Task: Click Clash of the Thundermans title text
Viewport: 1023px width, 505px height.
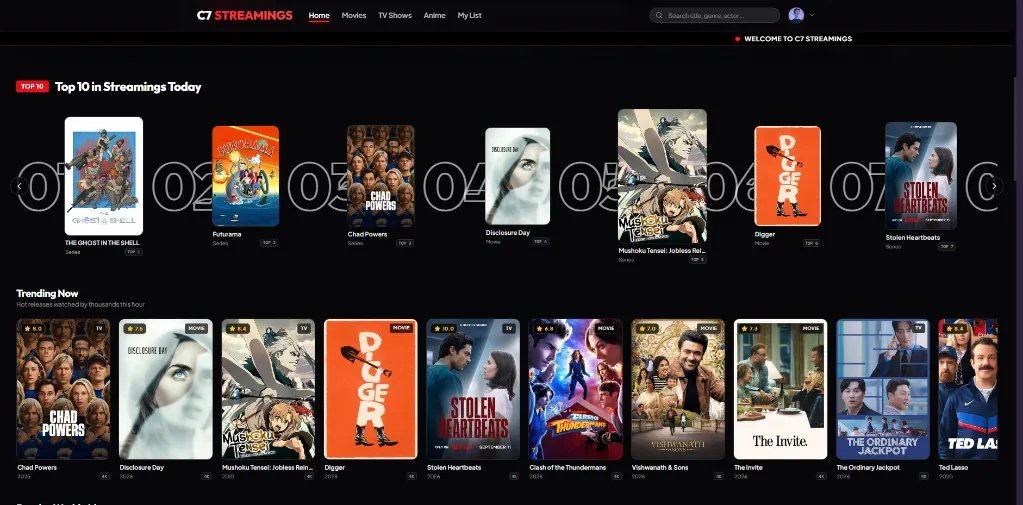Action: click(x=568, y=467)
